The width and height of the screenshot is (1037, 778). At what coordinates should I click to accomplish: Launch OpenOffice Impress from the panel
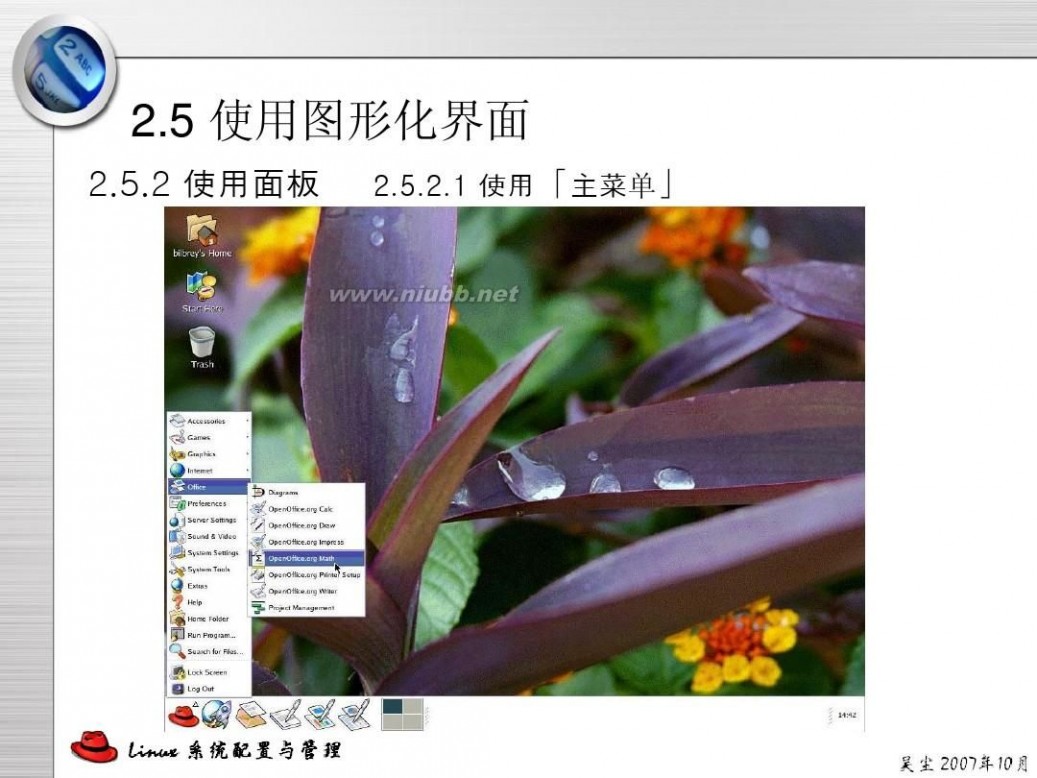click(321, 714)
